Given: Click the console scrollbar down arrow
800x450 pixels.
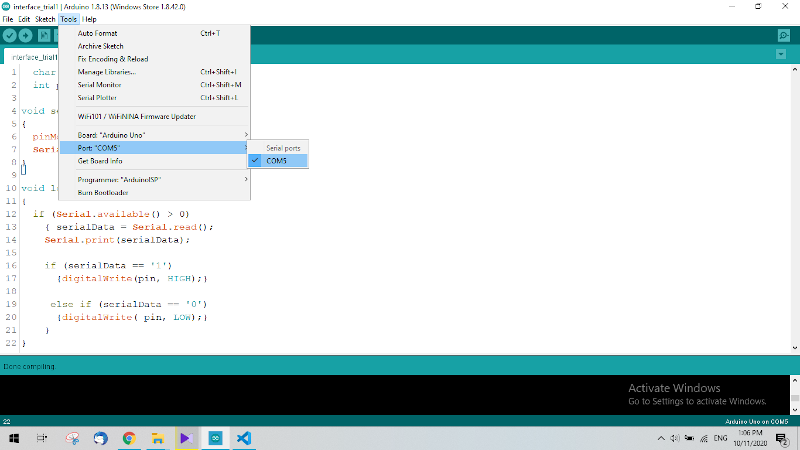Looking at the screenshot, I should point(795,410).
